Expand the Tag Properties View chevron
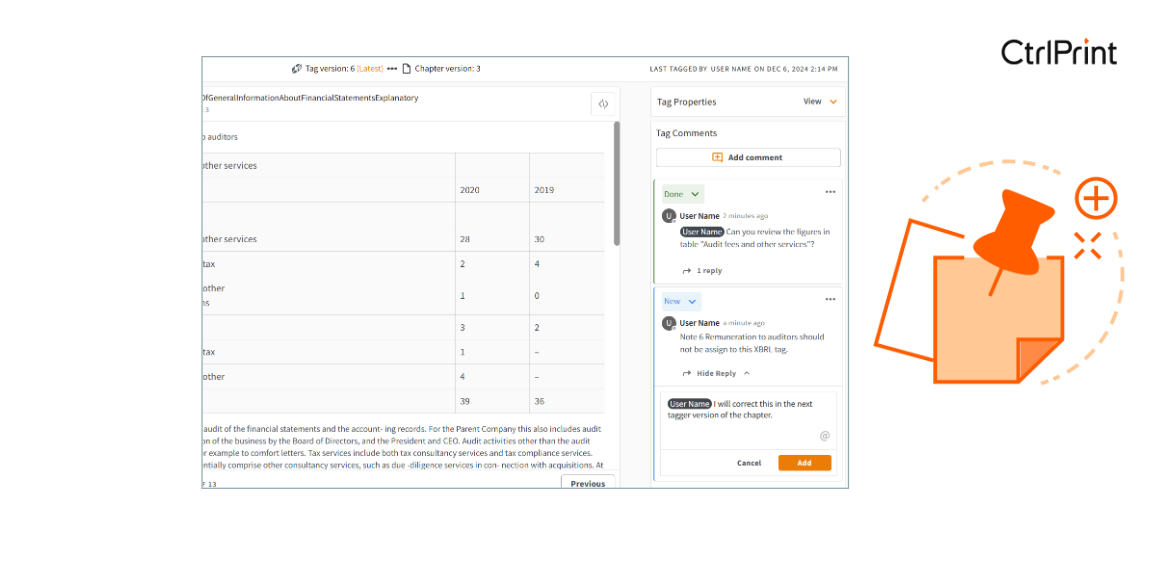This screenshot has height=566, width=1156. pyautogui.click(x=833, y=102)
